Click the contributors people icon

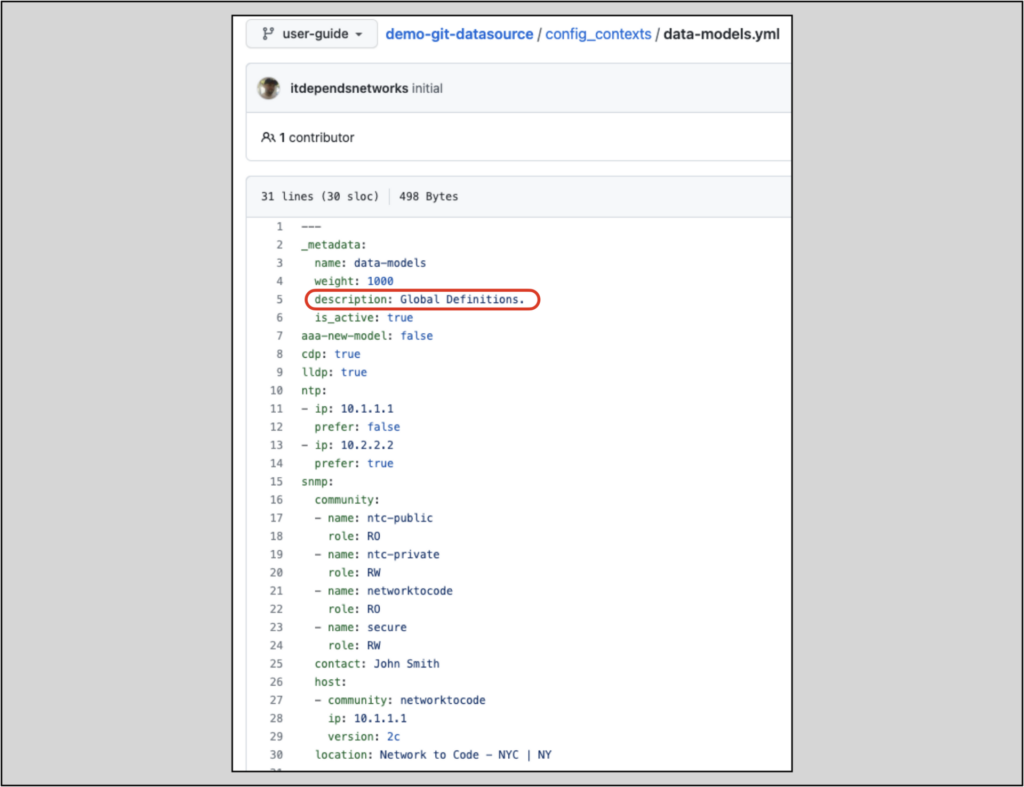[268, 137]
